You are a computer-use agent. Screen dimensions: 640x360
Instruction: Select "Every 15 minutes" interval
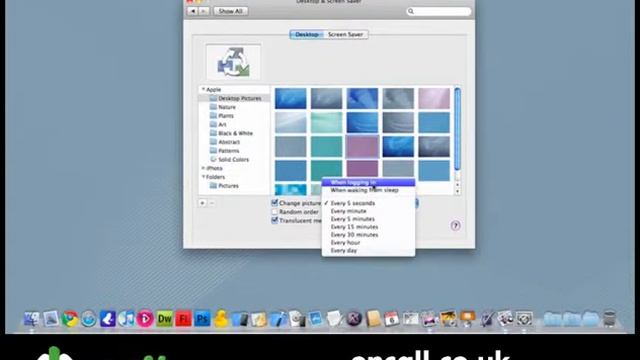369,227
